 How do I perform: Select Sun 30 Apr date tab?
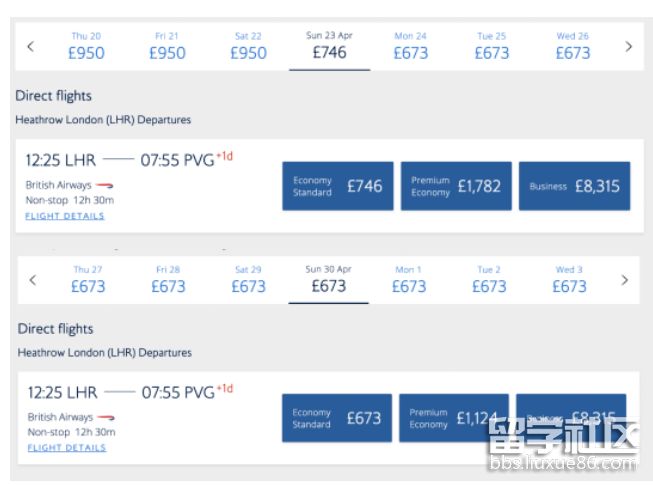click(x=328, y=280)
